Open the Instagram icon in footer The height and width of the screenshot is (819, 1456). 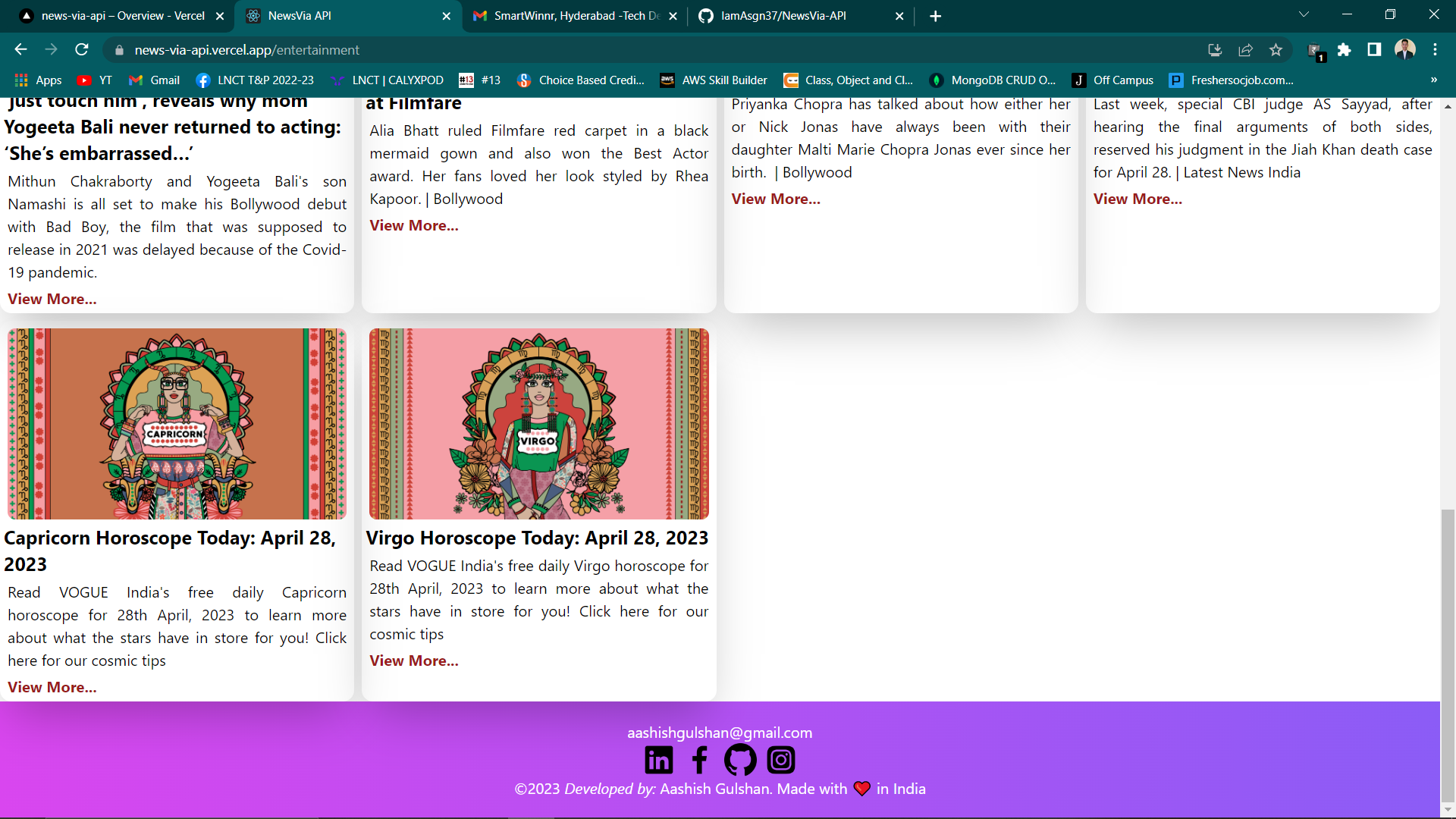(x=781, y=760)
